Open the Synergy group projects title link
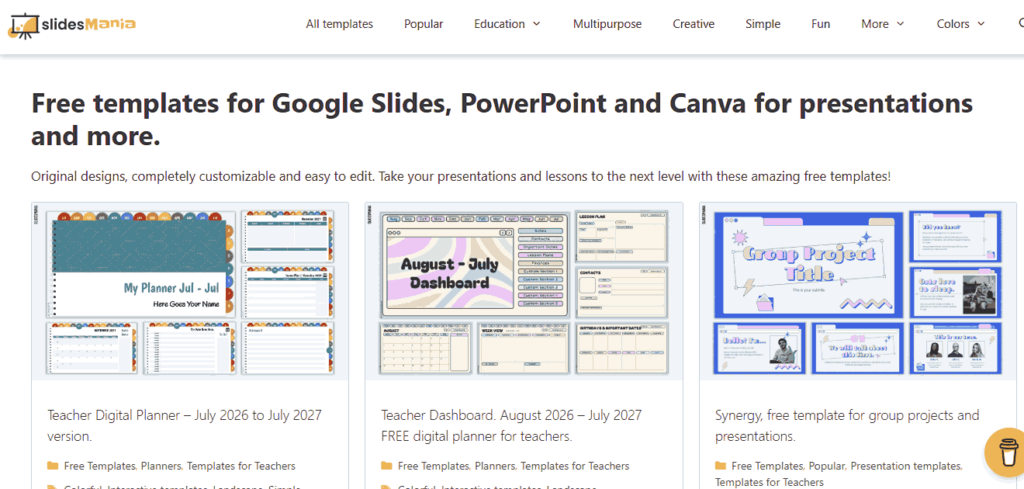 pos(847,425)
